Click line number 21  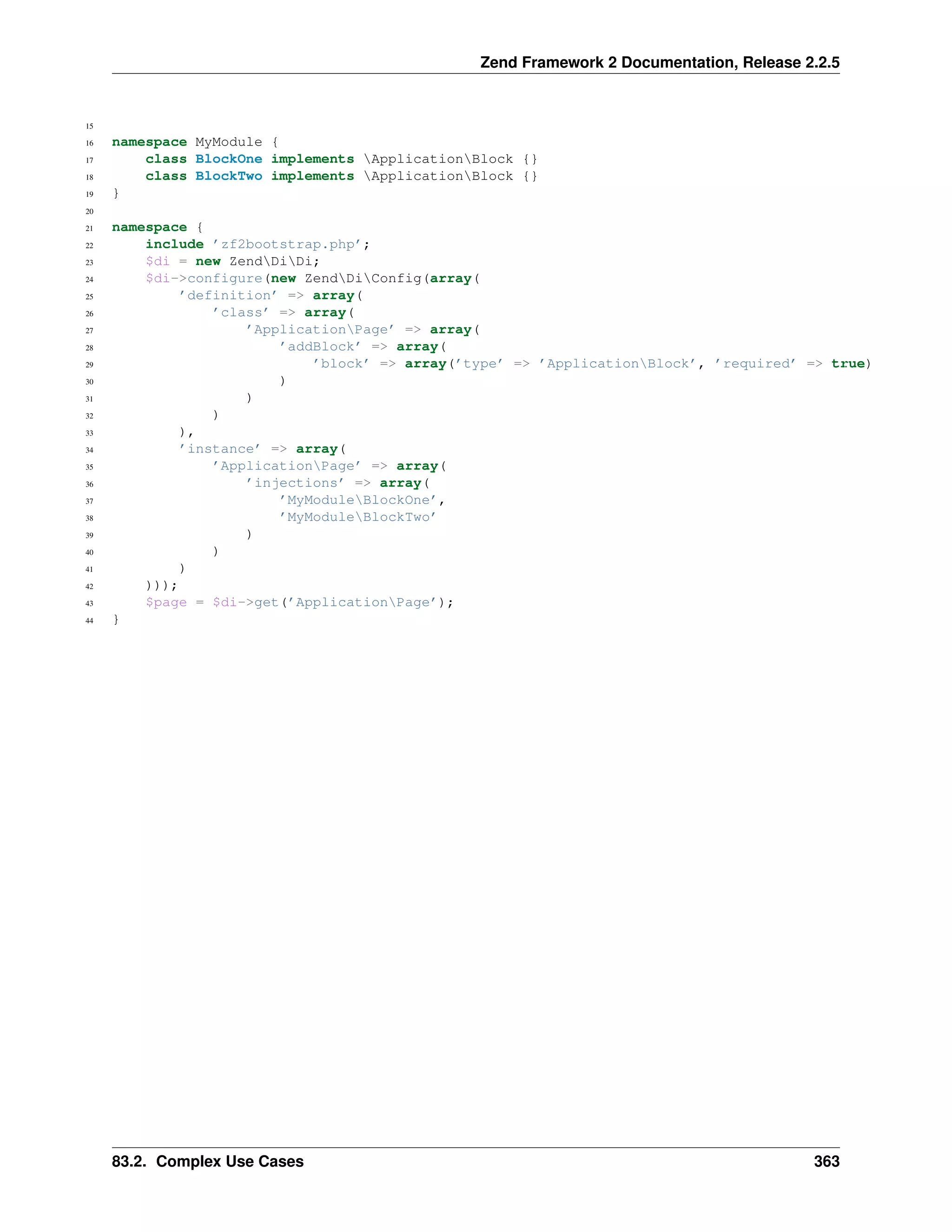89,228
